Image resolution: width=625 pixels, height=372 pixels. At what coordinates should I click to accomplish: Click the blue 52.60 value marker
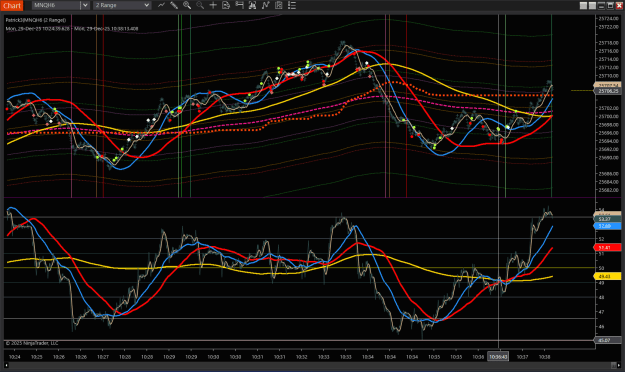pos(607,226)
